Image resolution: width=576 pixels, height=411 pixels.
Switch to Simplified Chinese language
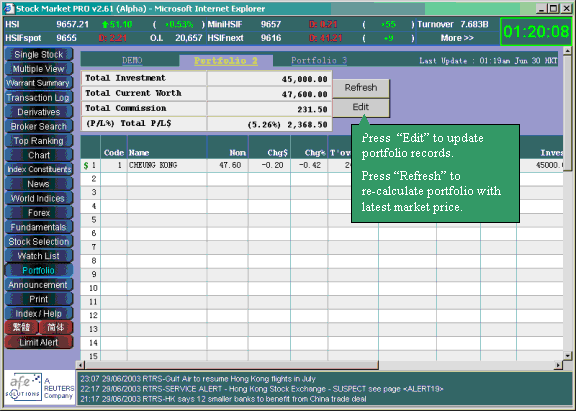[x=55, y=327]
